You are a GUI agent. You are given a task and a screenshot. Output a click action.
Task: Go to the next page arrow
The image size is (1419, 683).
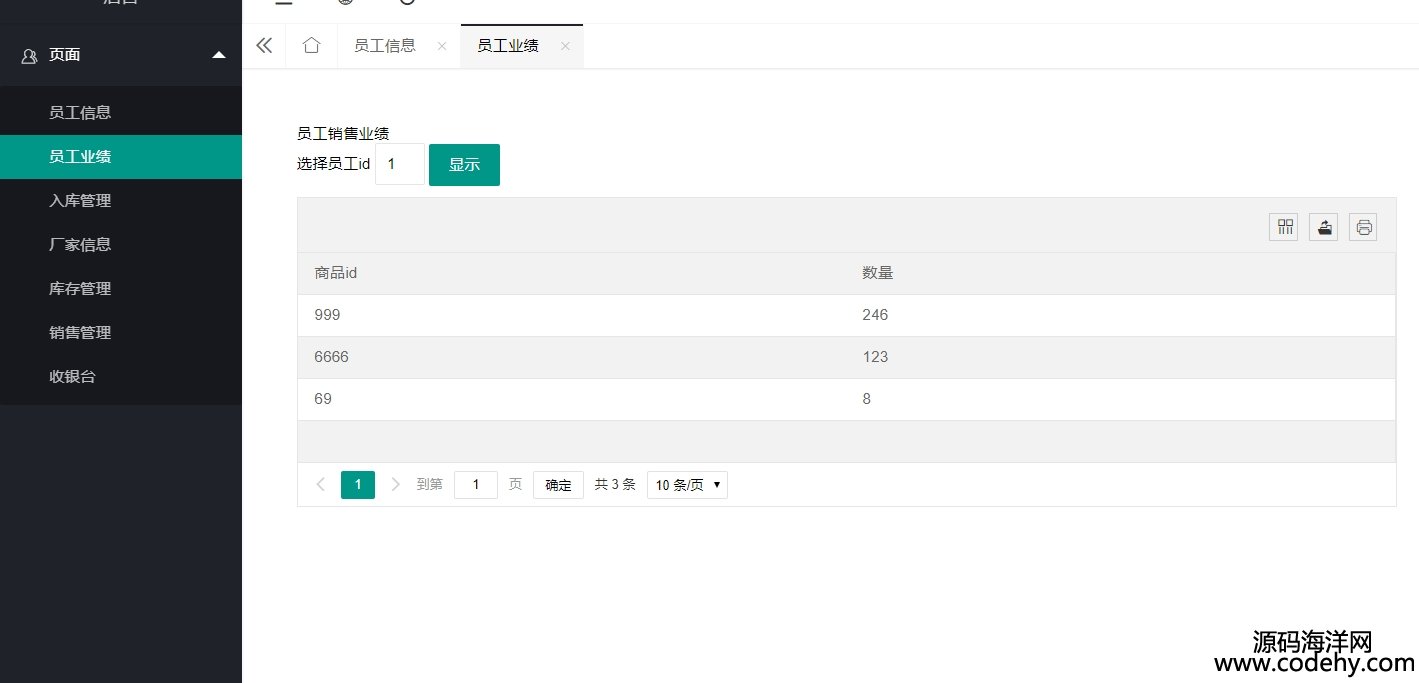point(395,485)
